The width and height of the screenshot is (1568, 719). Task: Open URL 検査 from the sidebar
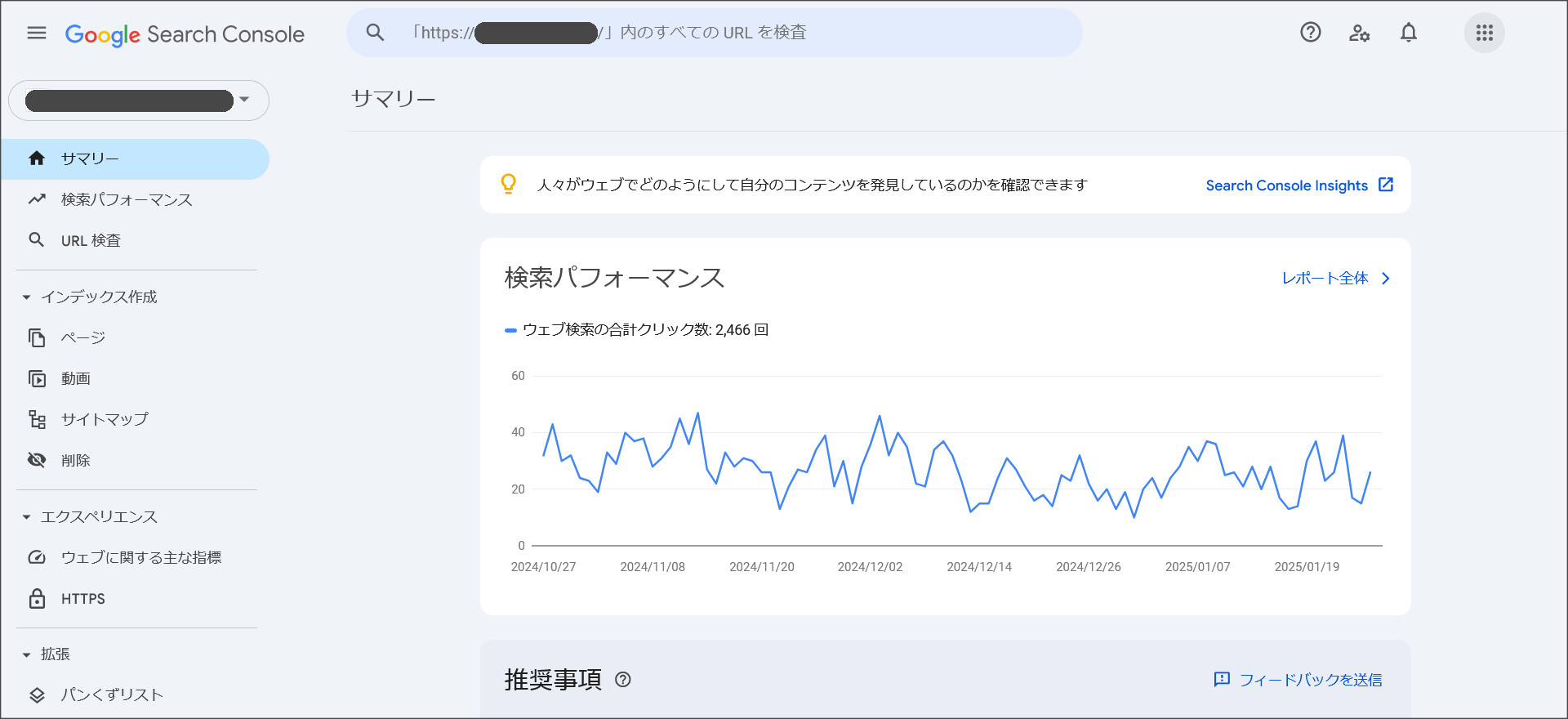(x=135, y=240)
